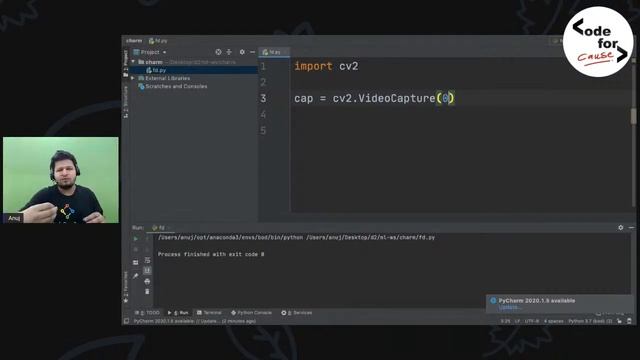Open the 4 spaces indent selector
This screenshot has height=360, width=640.
[553, 321]
